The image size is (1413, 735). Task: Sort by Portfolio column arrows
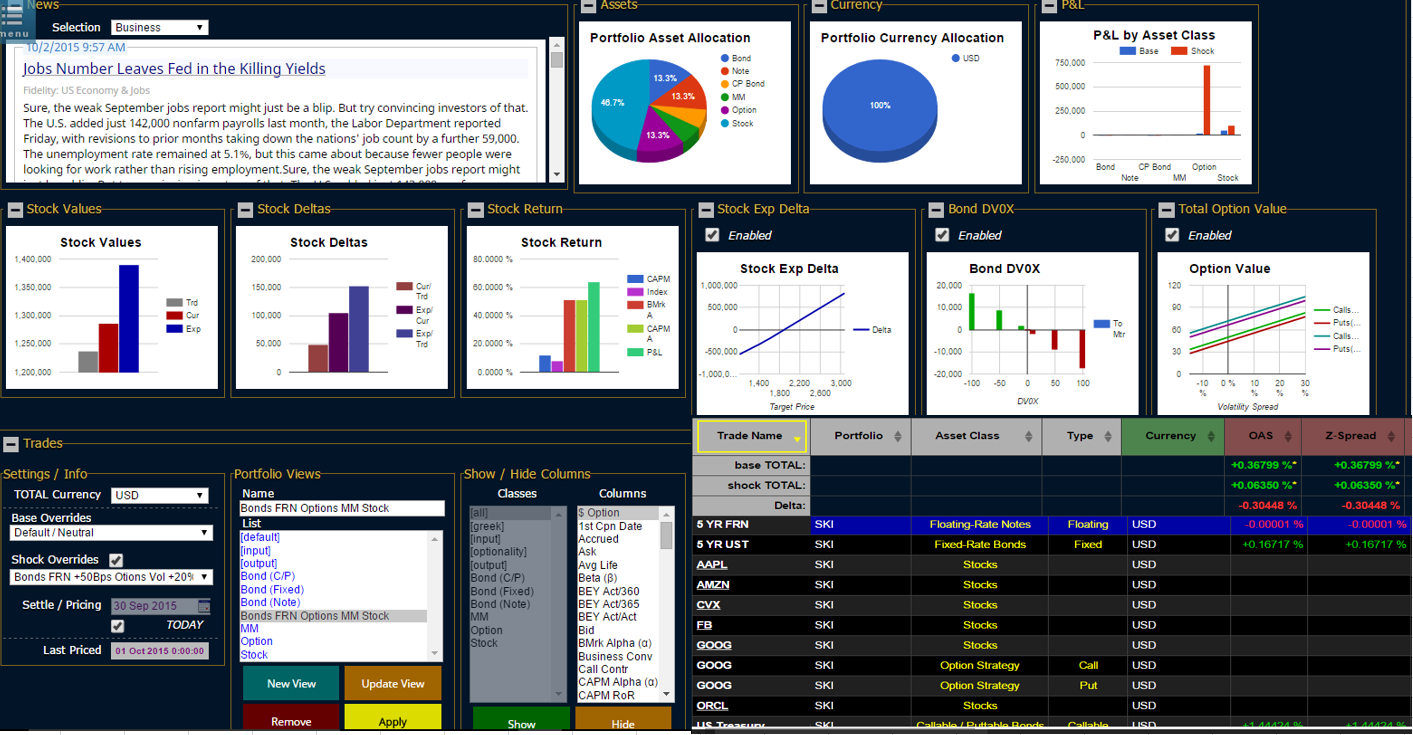click(x=897, y=437)
